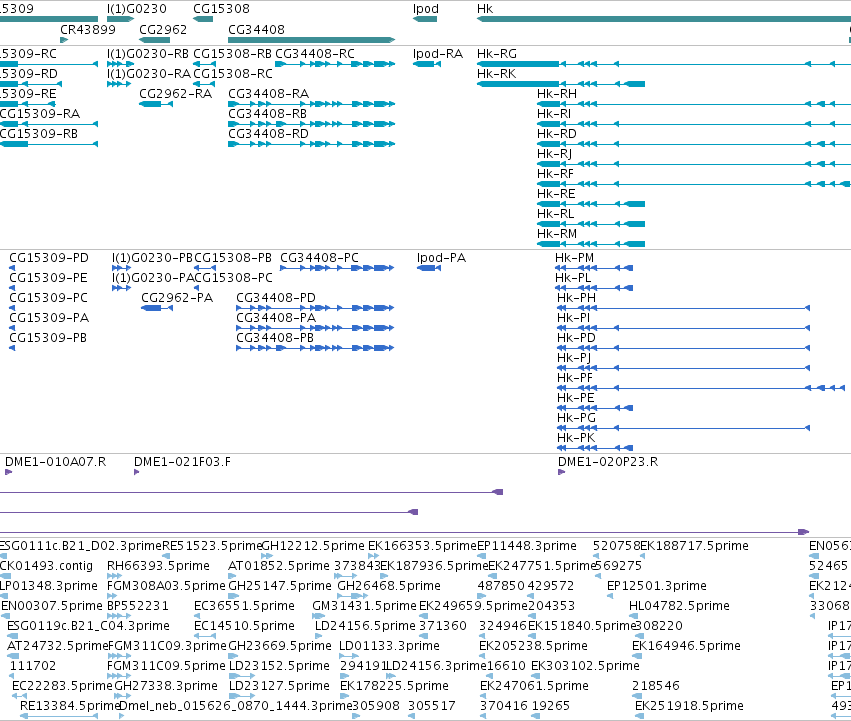The width and height of the screenshot is (851, 721).
Task: Select the CG15309-PE protein label
Action: pos(48,278)
